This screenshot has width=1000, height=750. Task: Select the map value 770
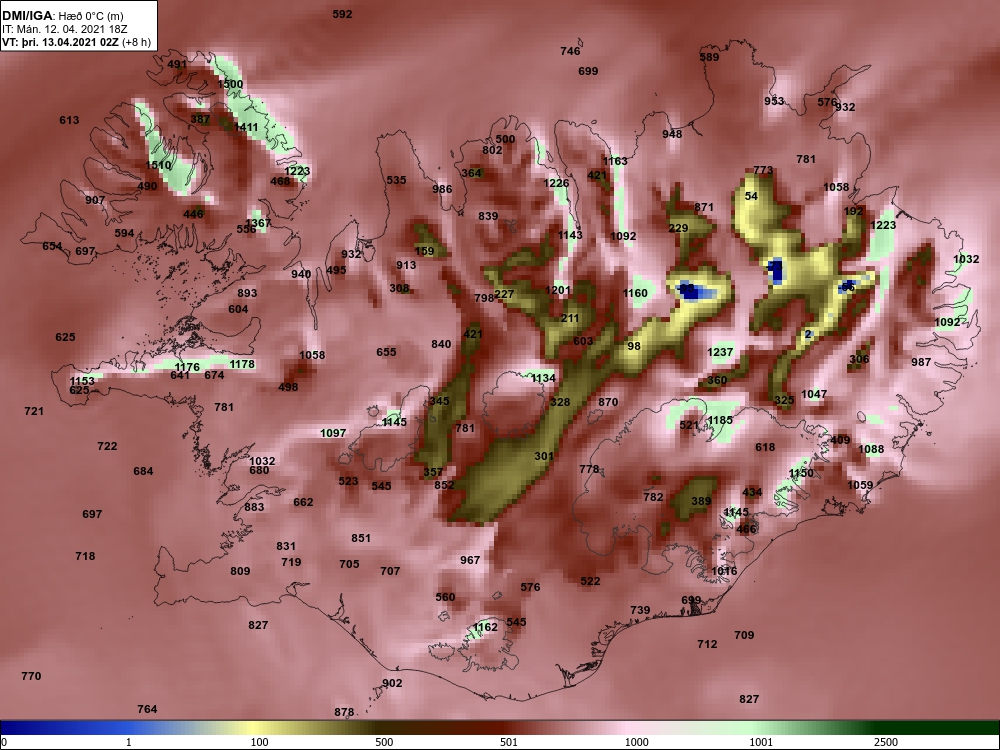[x=31, y=676]
